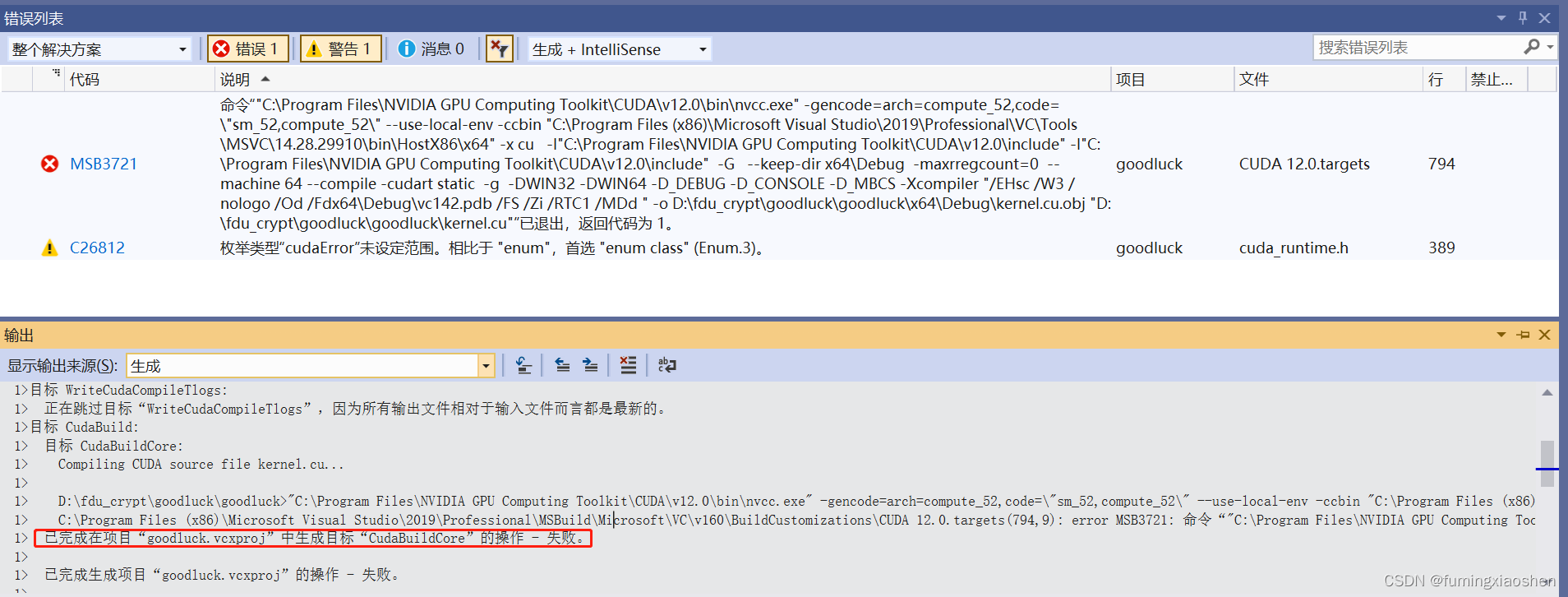
Task: Select line number 389 cell
Action: (x=1441, y=248)
